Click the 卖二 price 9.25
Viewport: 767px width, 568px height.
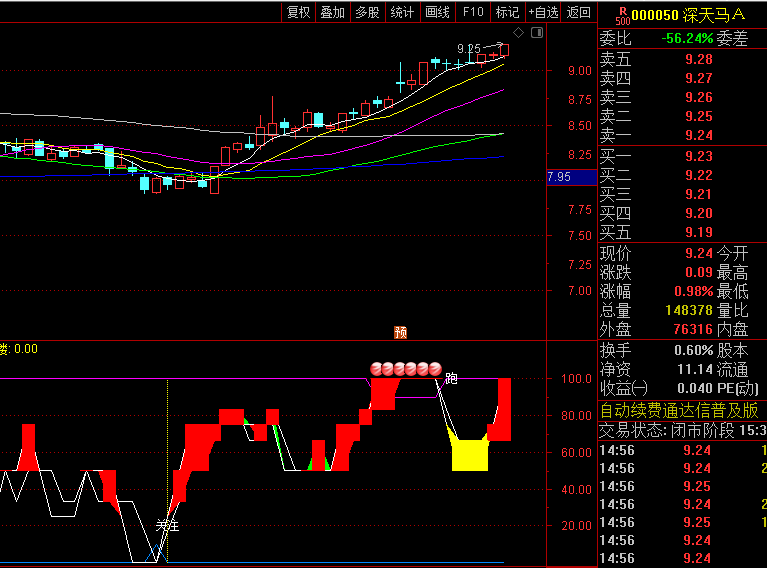click(x=699, y=116)
